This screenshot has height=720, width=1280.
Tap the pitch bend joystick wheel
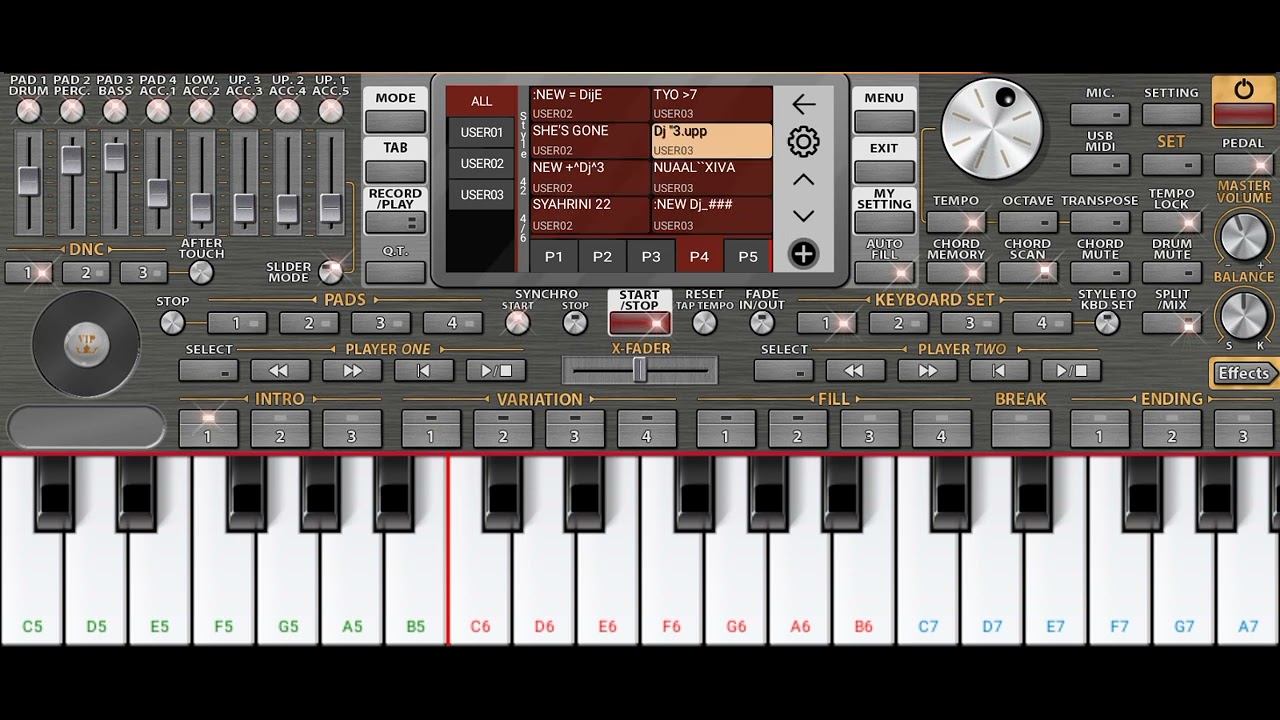86,345
